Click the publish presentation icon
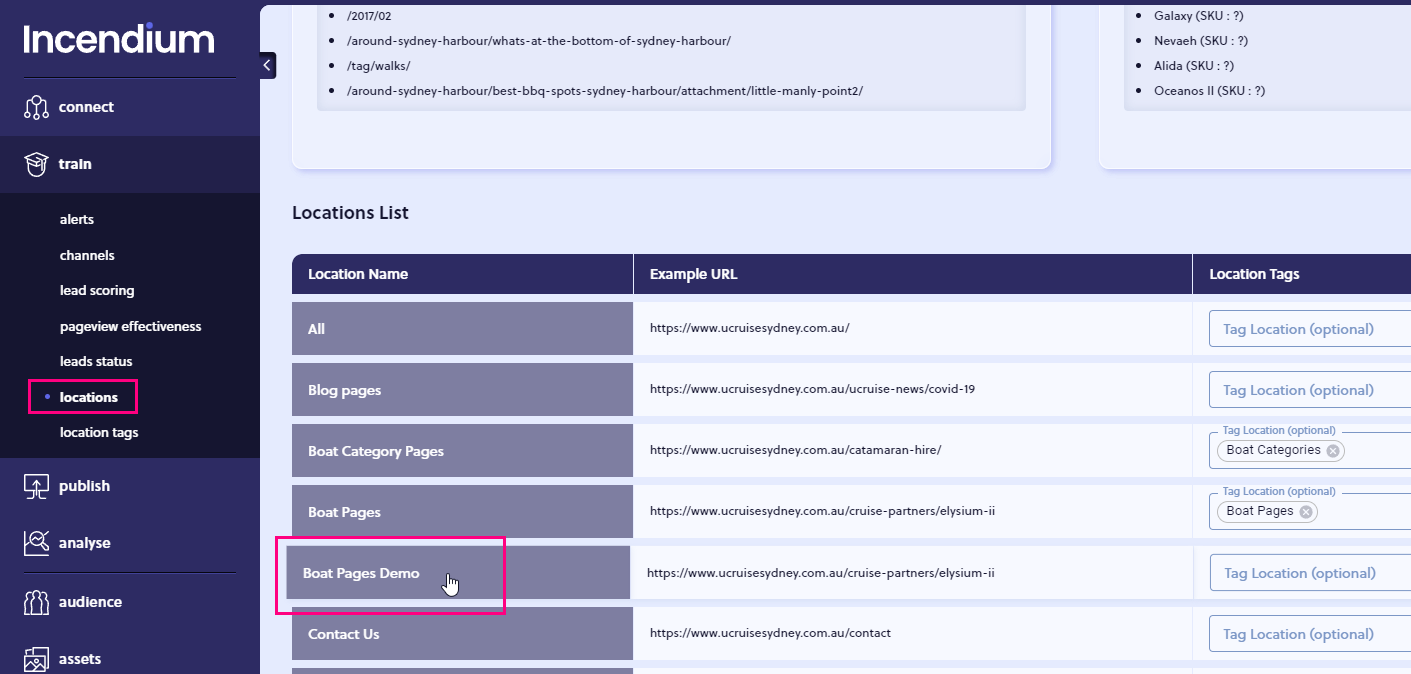The width and height of the screenshot is (1411, 674). point(36,486)
